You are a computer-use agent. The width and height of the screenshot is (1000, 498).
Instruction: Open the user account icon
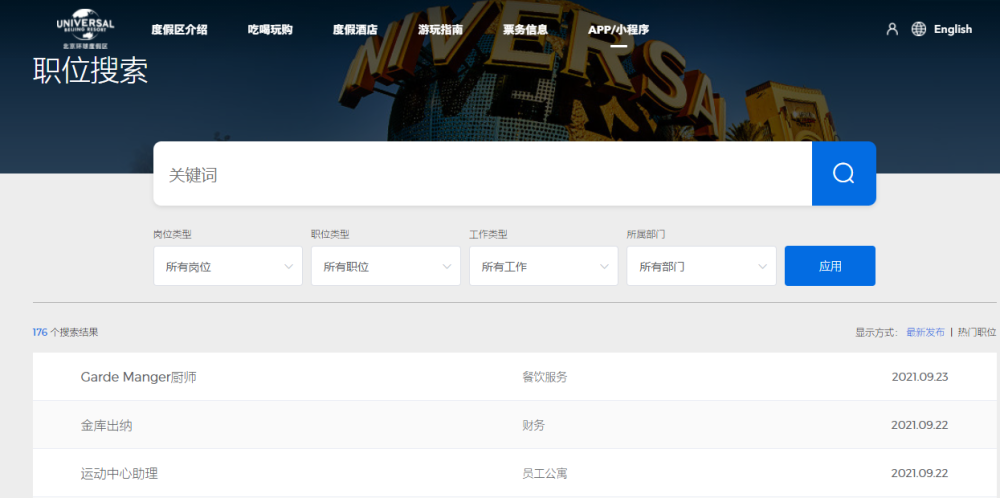[x=892, y=29]
